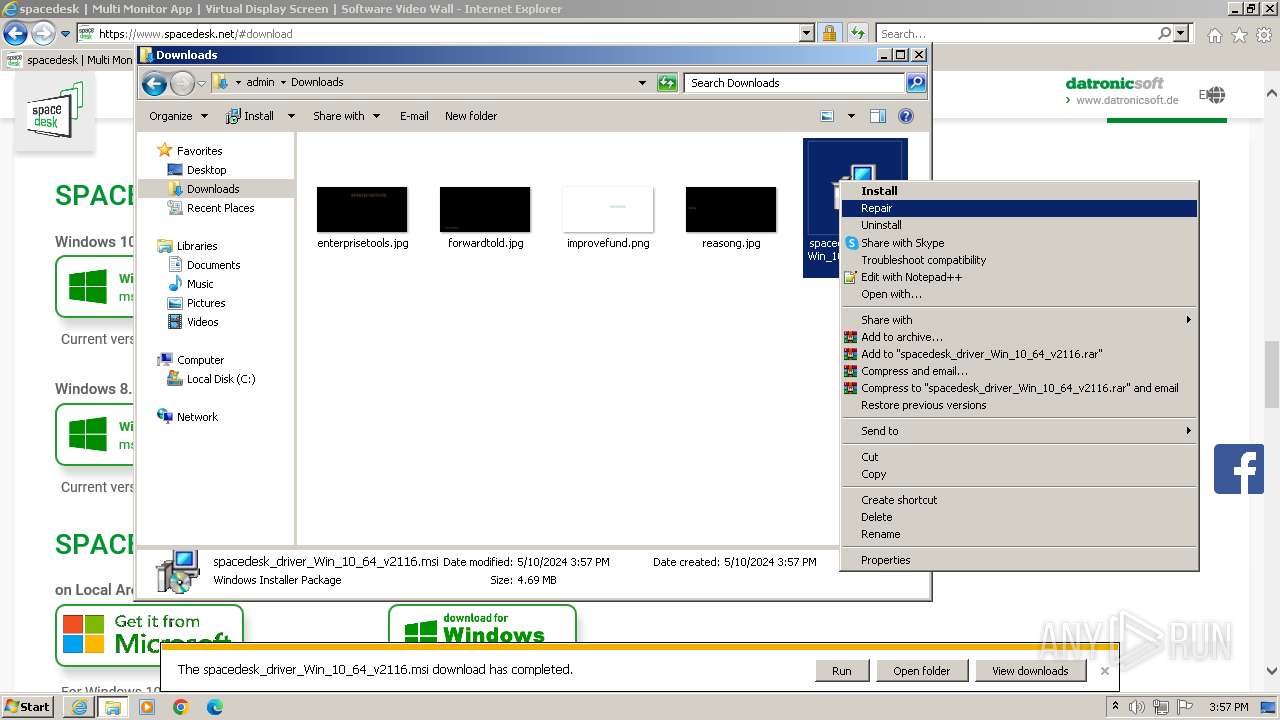The height and width of the screenshot is (720, 1280).
Task: Click the webpage vertical scrollbar thumb
Action: [x=1272, y=375]
